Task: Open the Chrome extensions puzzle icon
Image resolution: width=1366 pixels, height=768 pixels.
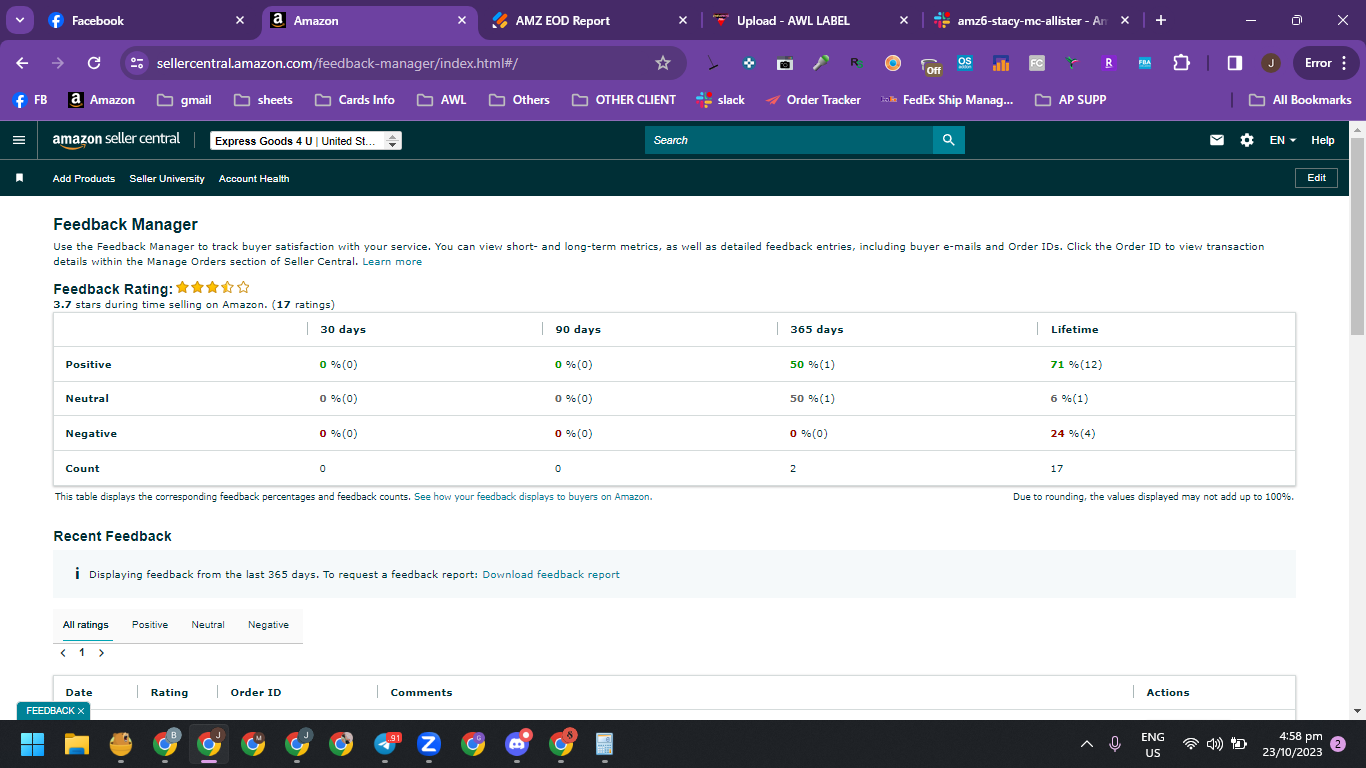Action: coord(1181,63)
